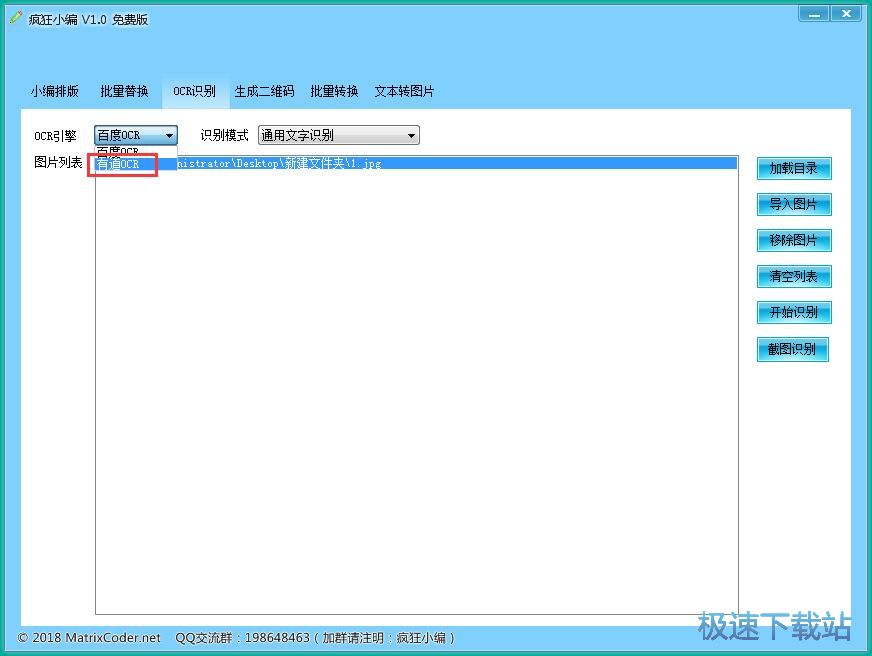Viewport: 872px width, 656px height.
Task: Click the 导入图片 button
Action: coord(794,205)
